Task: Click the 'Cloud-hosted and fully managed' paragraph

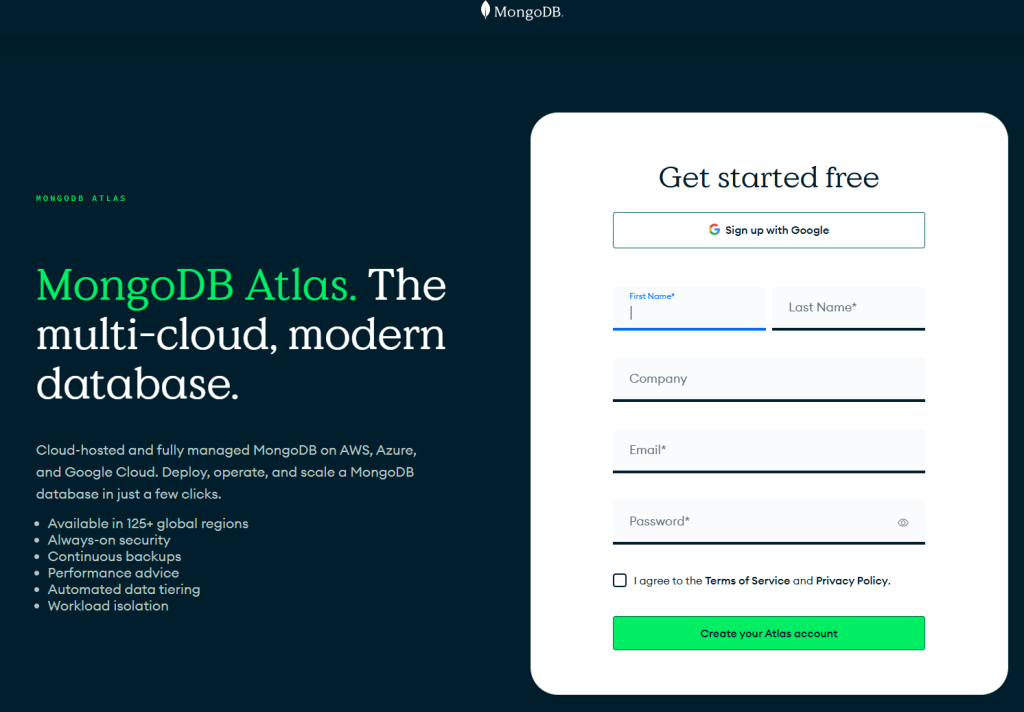Action: click(x=226, y=472)
